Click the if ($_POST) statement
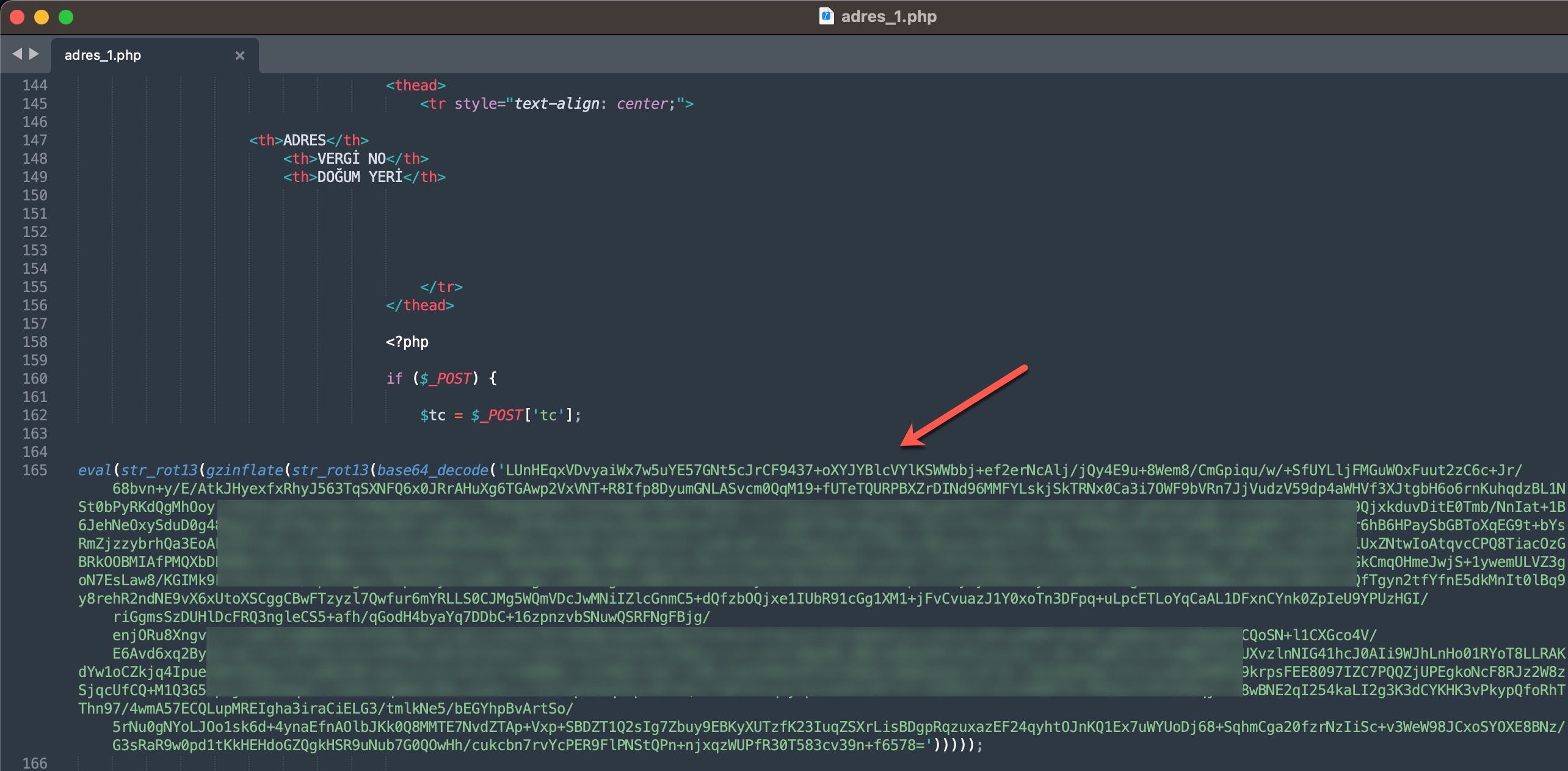The height and width of the screenshot is (771, 1568). [441, 379]
